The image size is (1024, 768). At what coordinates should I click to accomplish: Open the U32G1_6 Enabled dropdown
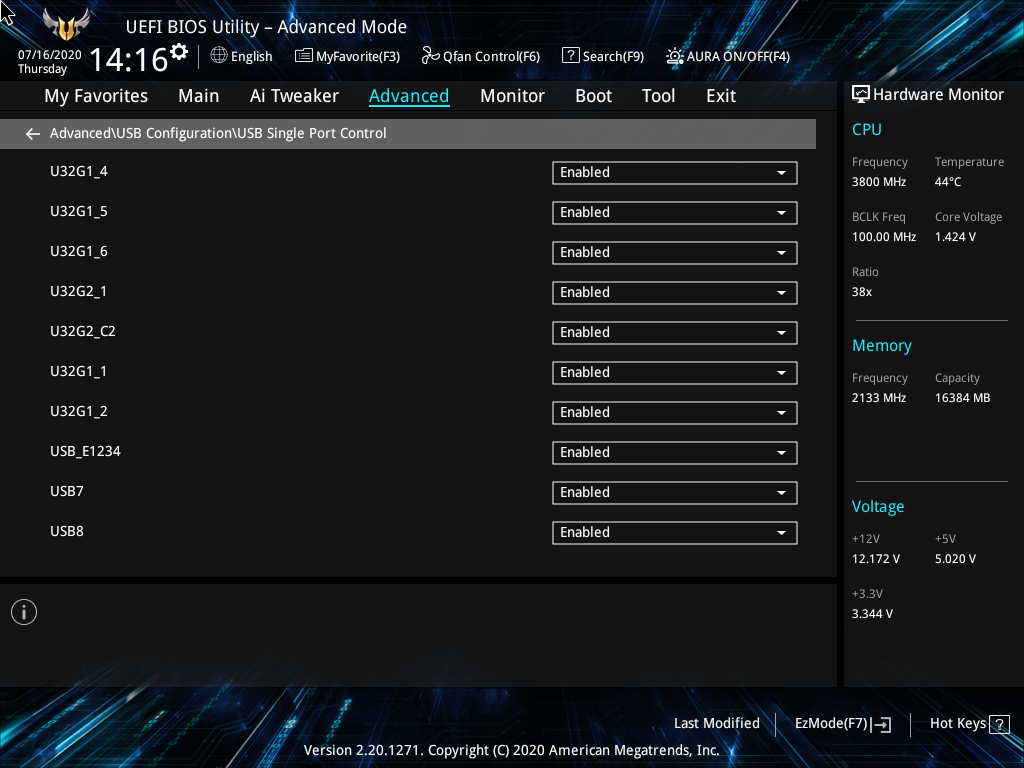[x=675, y=253]
